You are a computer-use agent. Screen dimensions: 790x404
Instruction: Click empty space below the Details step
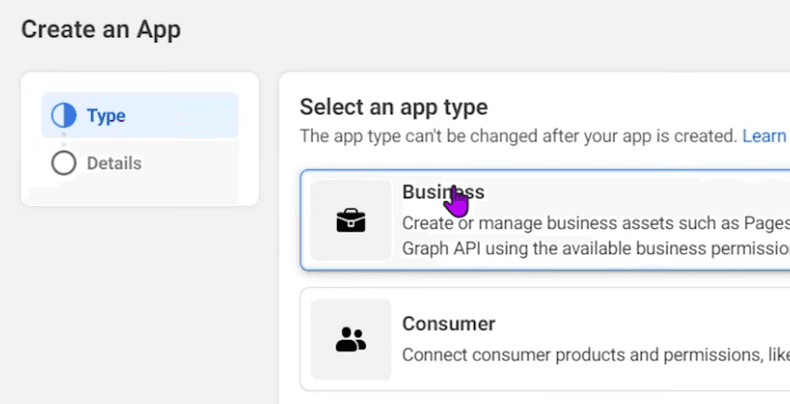[140, 191]
